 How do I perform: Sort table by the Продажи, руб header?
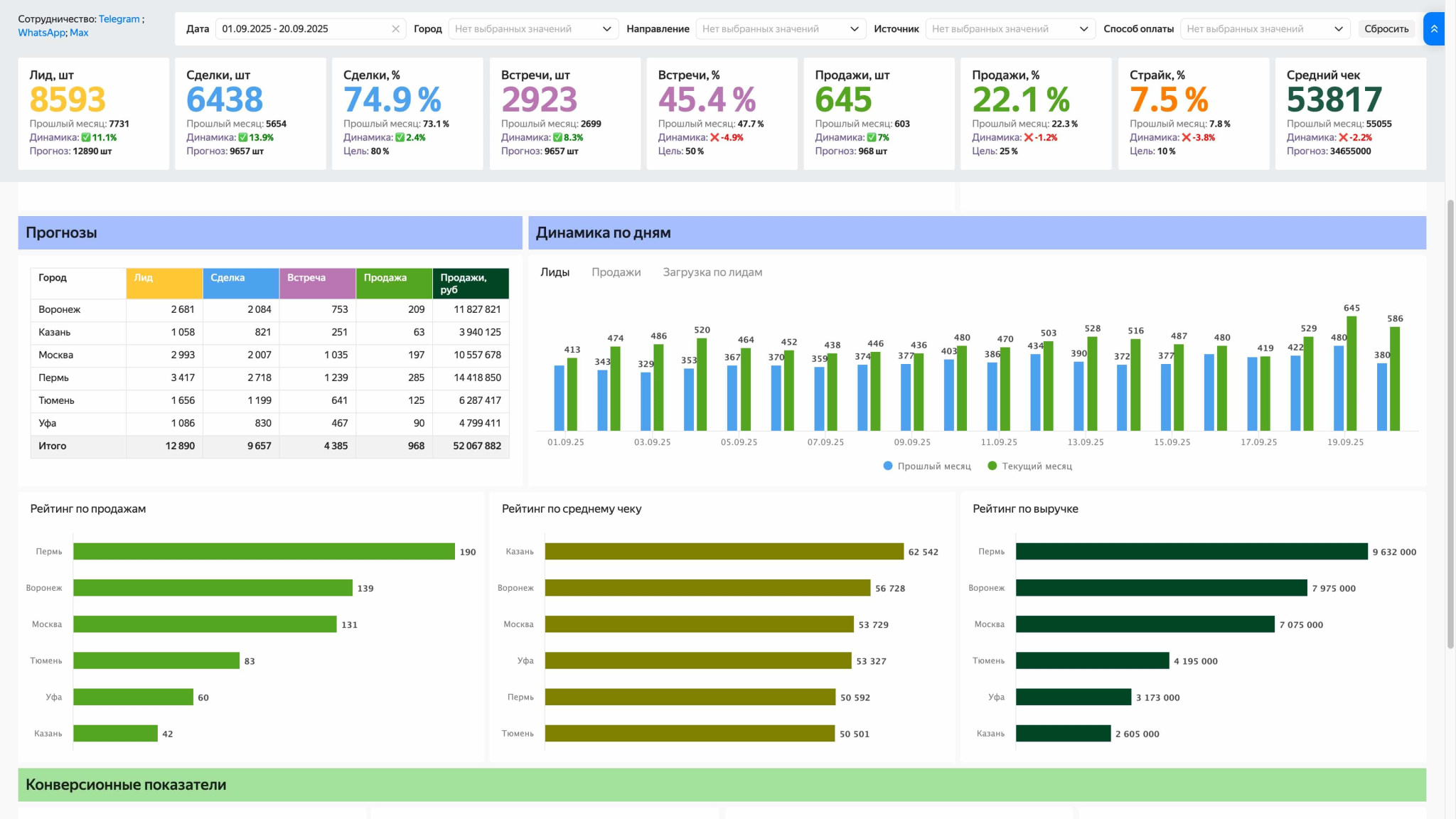(x=471, y=284)
